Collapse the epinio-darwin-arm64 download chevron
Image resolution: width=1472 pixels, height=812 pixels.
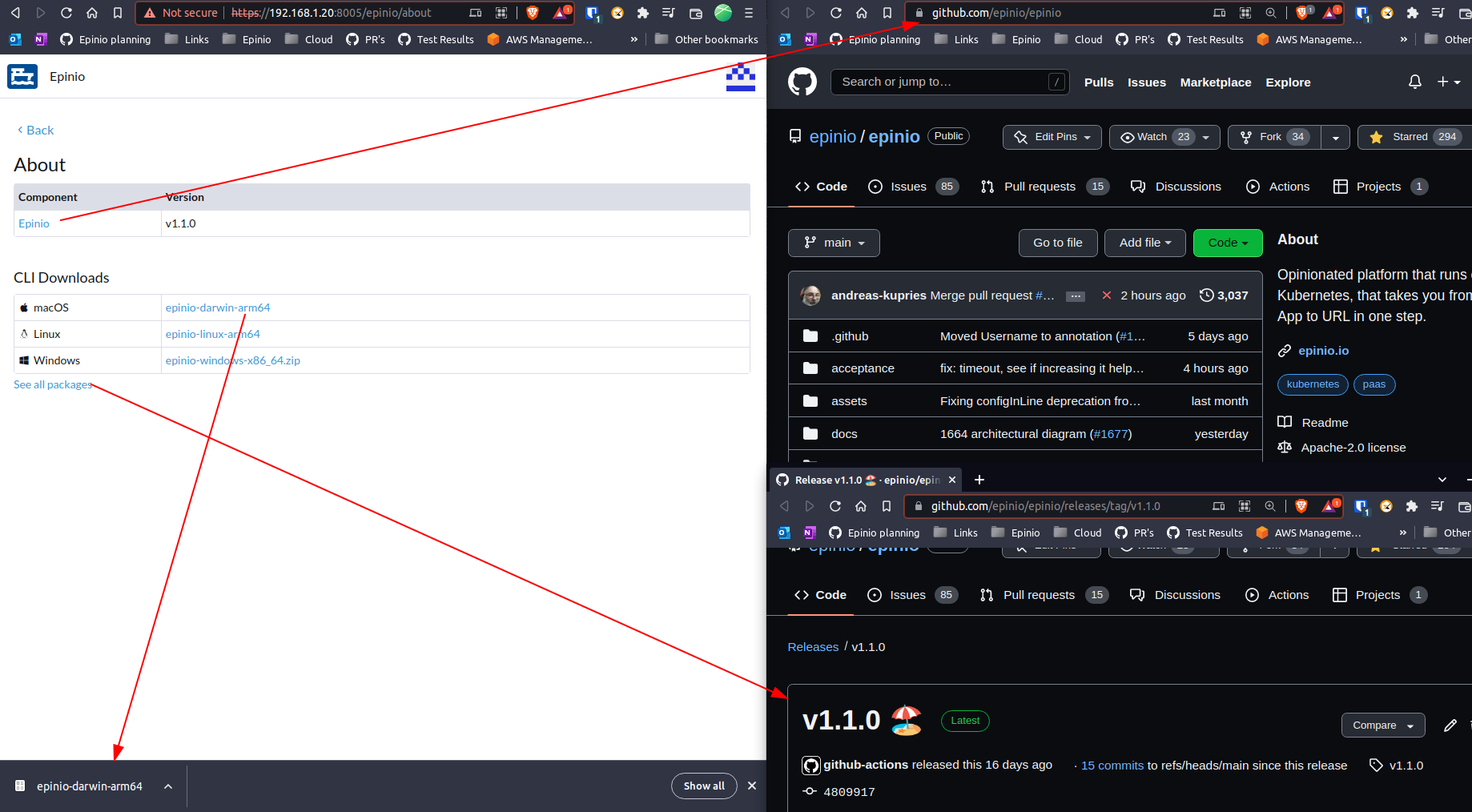(167, 786)
